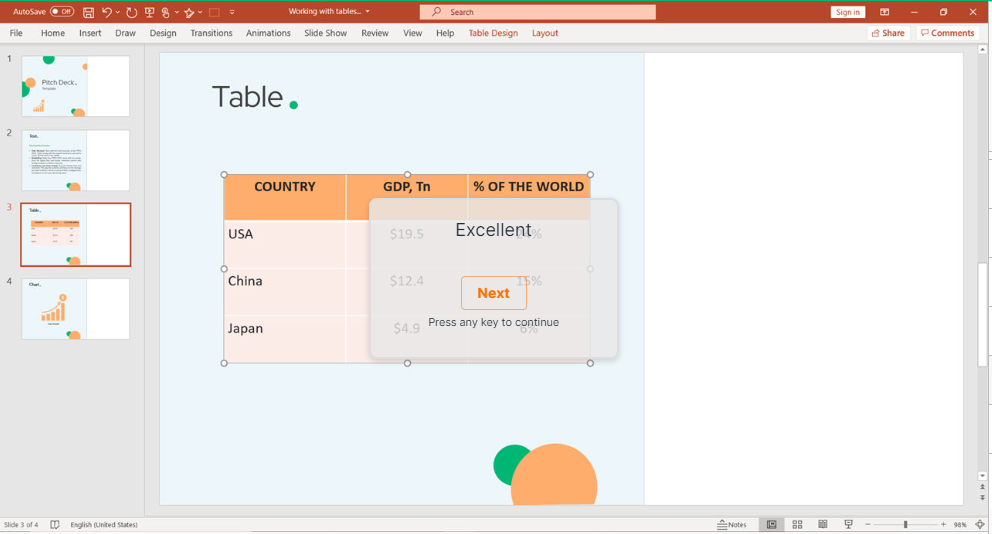
Task: Click the USA table cell
Action: click(x=285, y=244)
